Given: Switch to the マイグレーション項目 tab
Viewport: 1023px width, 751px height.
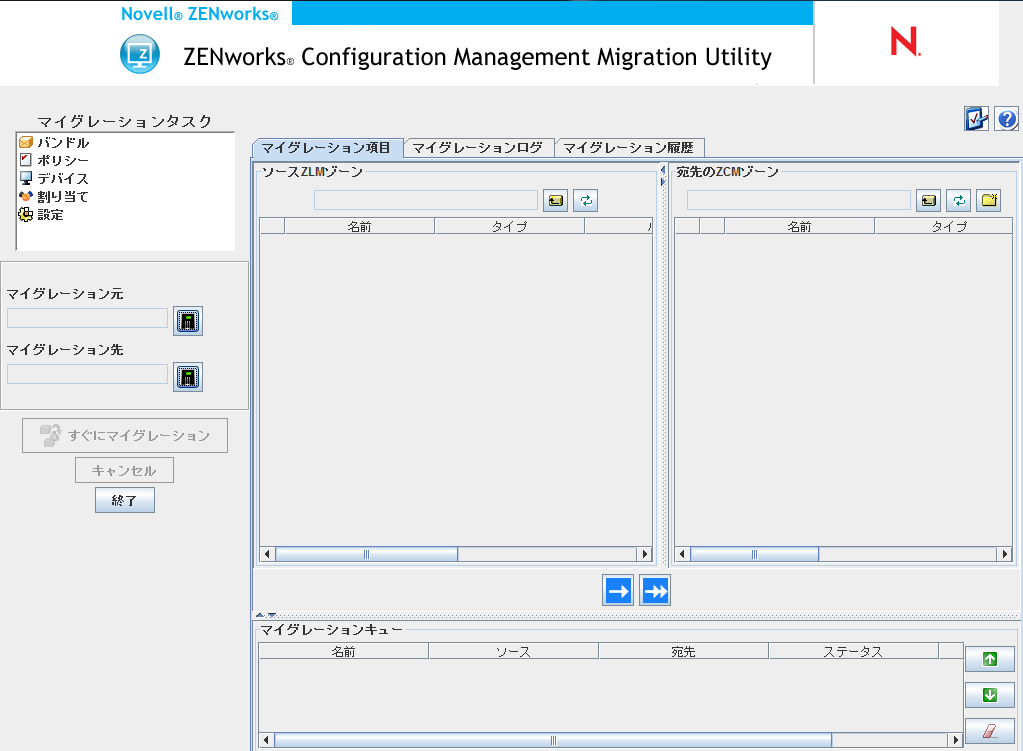Looking at the screenshot, I should pyautogui.click(x=326, y=148).
